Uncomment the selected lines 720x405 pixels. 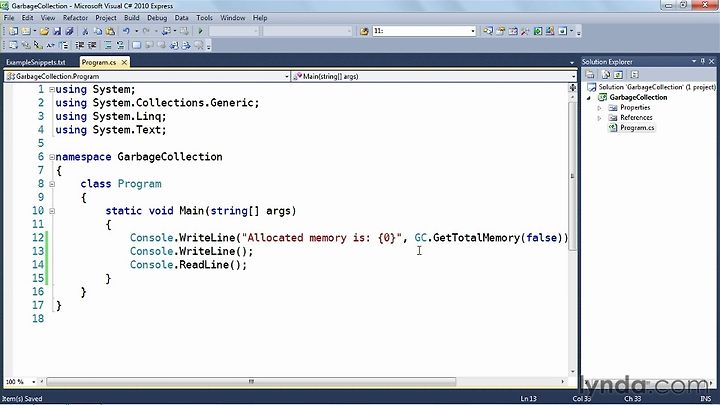[120, 45]
